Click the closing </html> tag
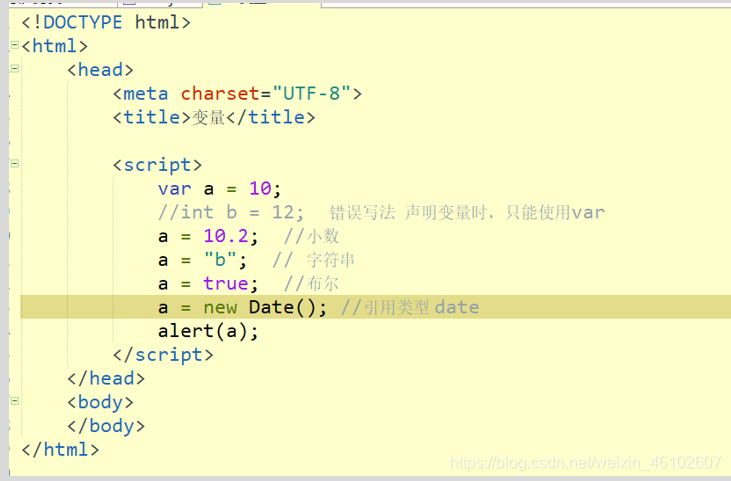Viewport: 731px width, 481px height. [60, 450]
